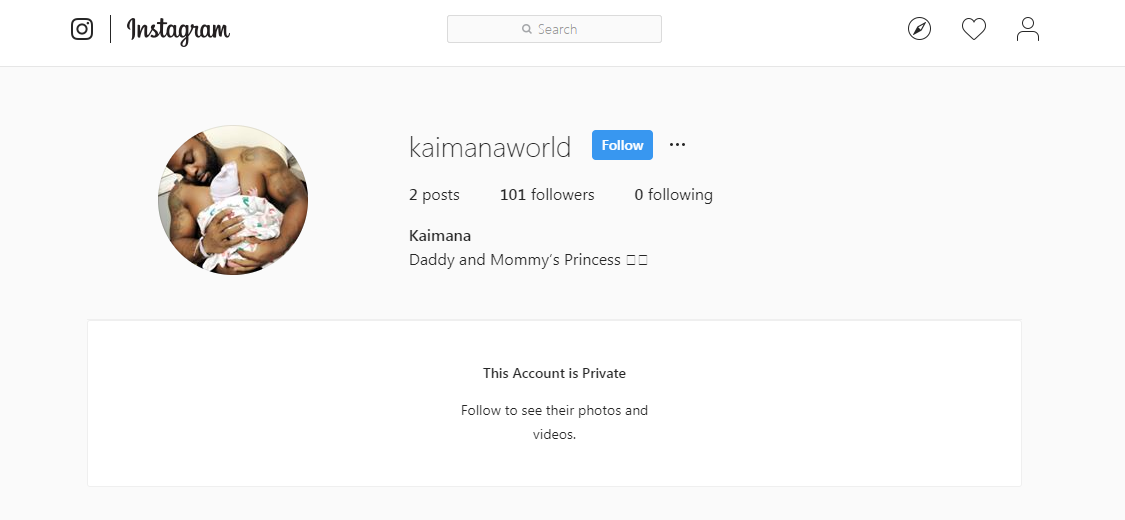Viewport: 1125px width, 520px height.
Task: Click the emoji symbols after Princess
Action: click(637, 260)
